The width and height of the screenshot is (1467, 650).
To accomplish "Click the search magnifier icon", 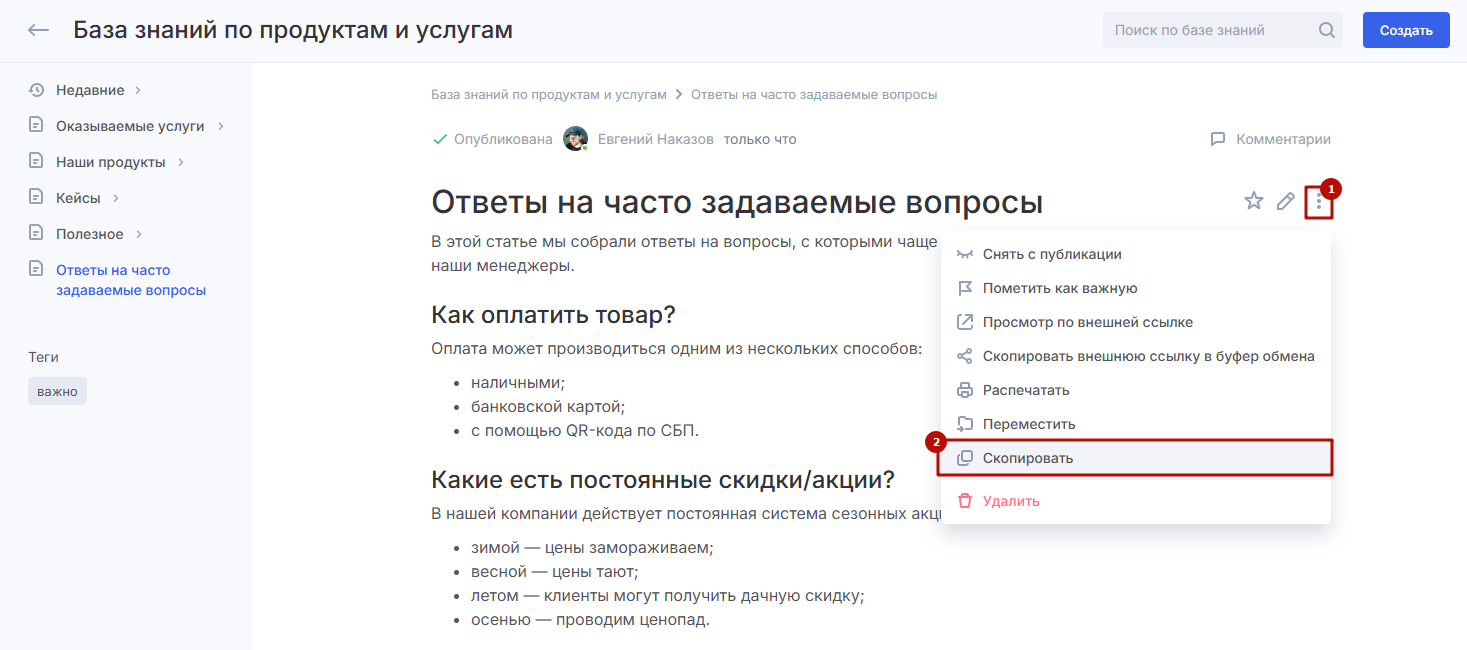I will 1327,30.
